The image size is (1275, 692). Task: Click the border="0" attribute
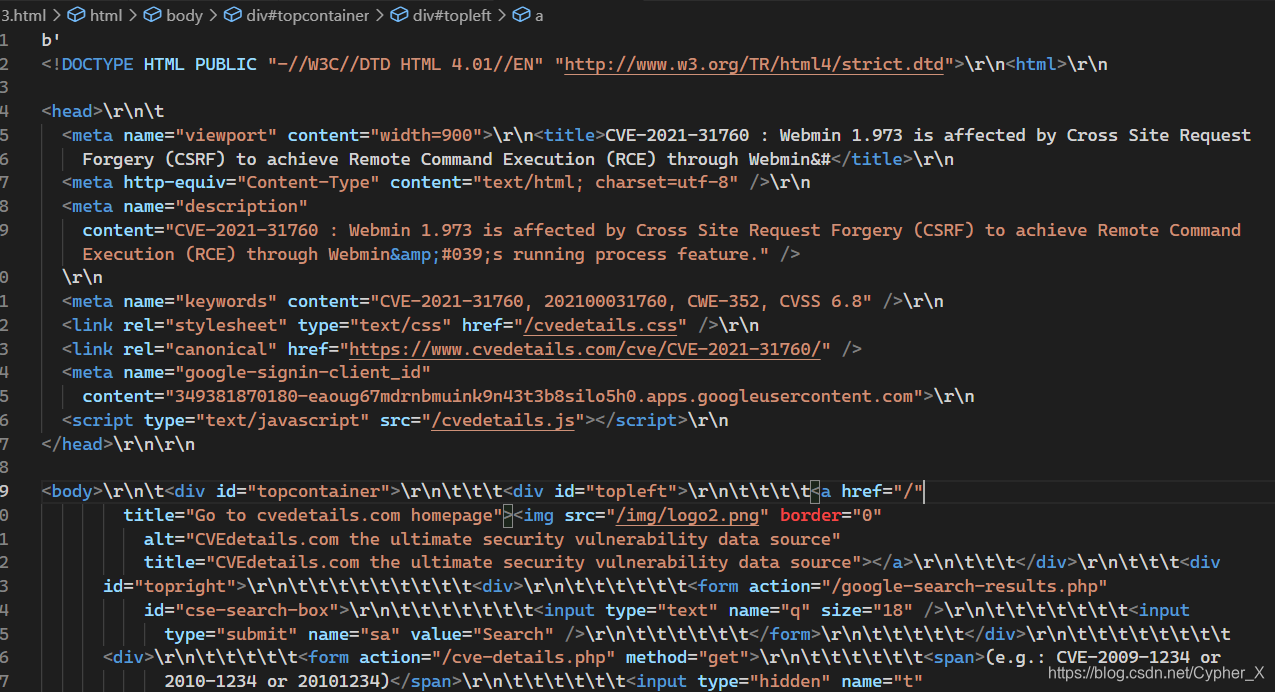tap(831, 515)
